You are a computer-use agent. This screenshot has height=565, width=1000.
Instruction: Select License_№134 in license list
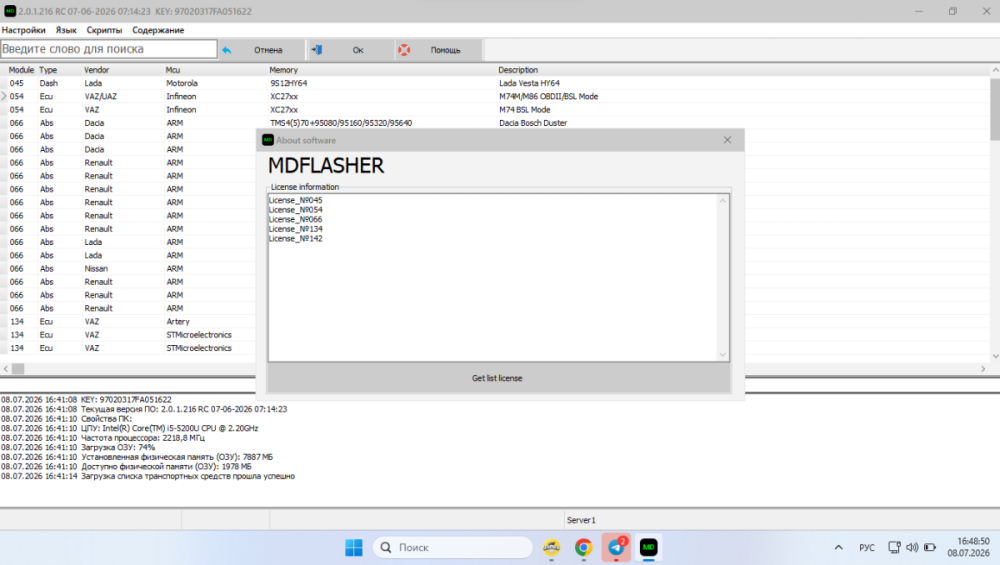click(x=295, y=229)
